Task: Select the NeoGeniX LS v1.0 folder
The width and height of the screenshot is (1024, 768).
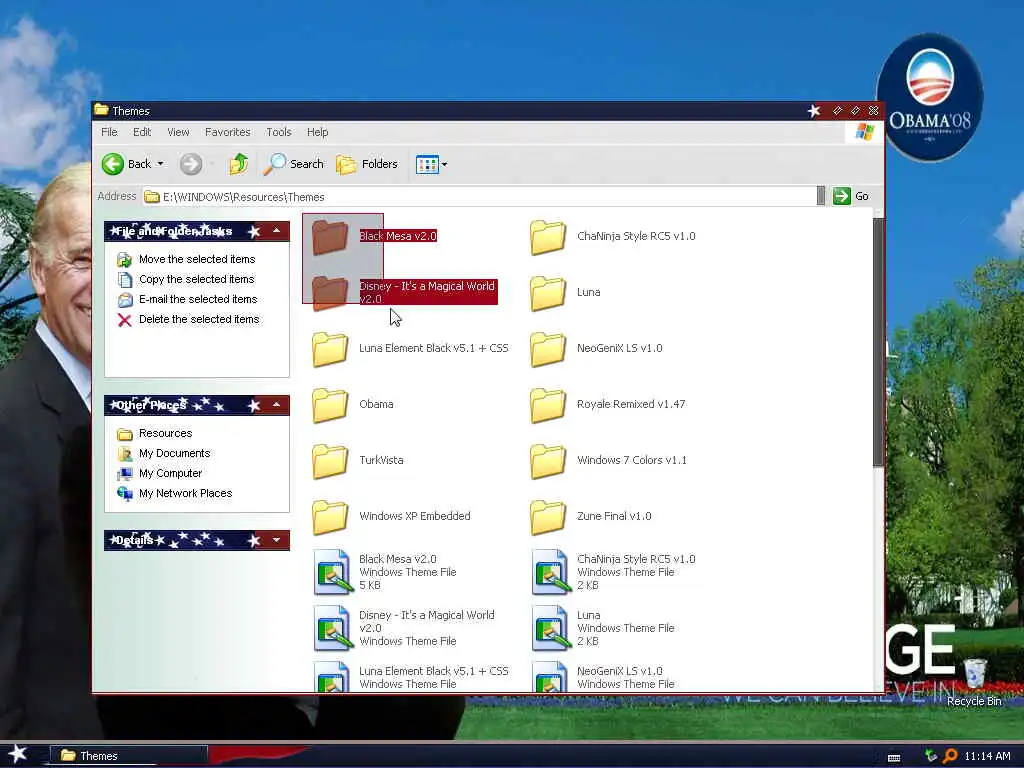Action: click(548, 349)
